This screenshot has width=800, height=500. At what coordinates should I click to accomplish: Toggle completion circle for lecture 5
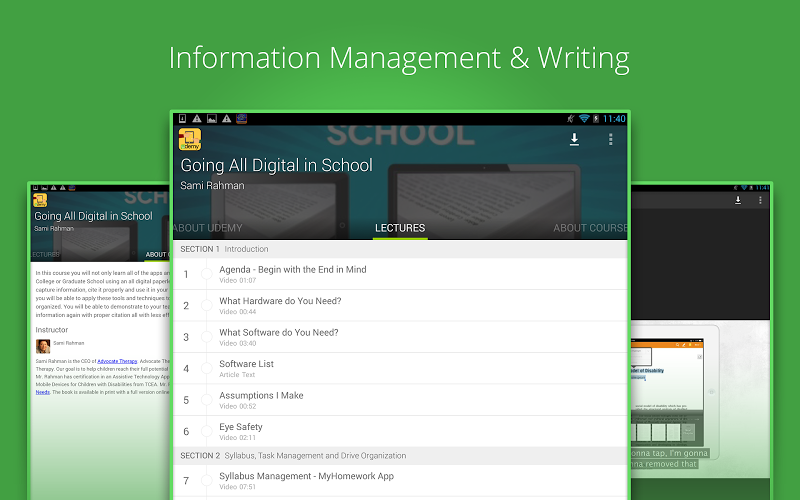[x=207, y=400]
